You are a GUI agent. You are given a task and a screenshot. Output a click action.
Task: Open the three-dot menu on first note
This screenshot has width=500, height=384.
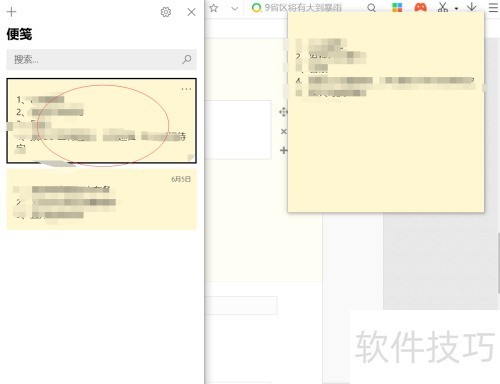[x=186, y=89]
